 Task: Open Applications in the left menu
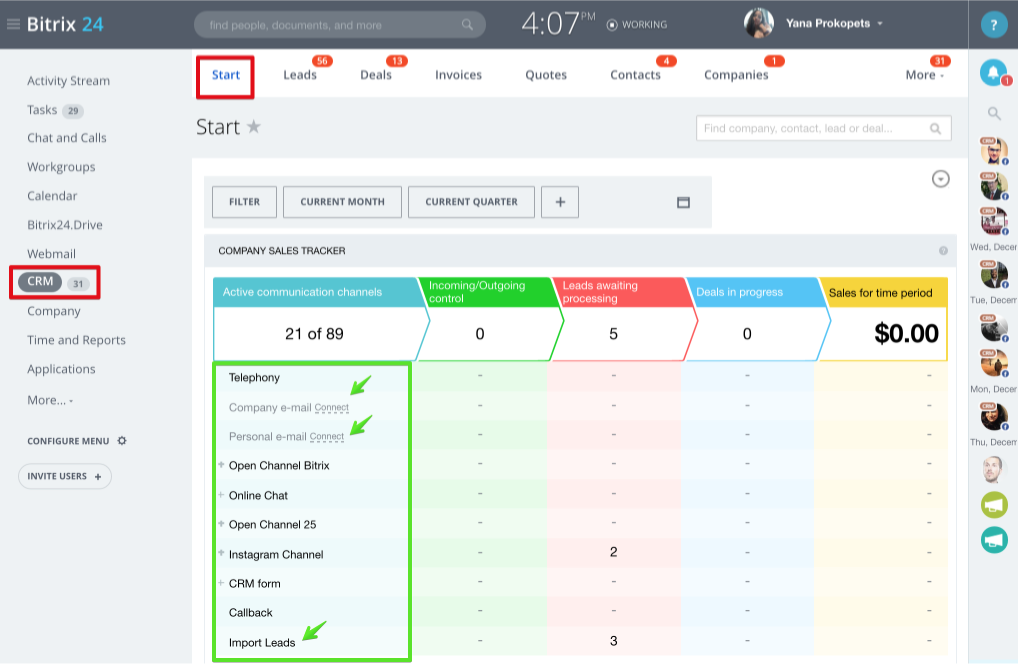point(61,369)
